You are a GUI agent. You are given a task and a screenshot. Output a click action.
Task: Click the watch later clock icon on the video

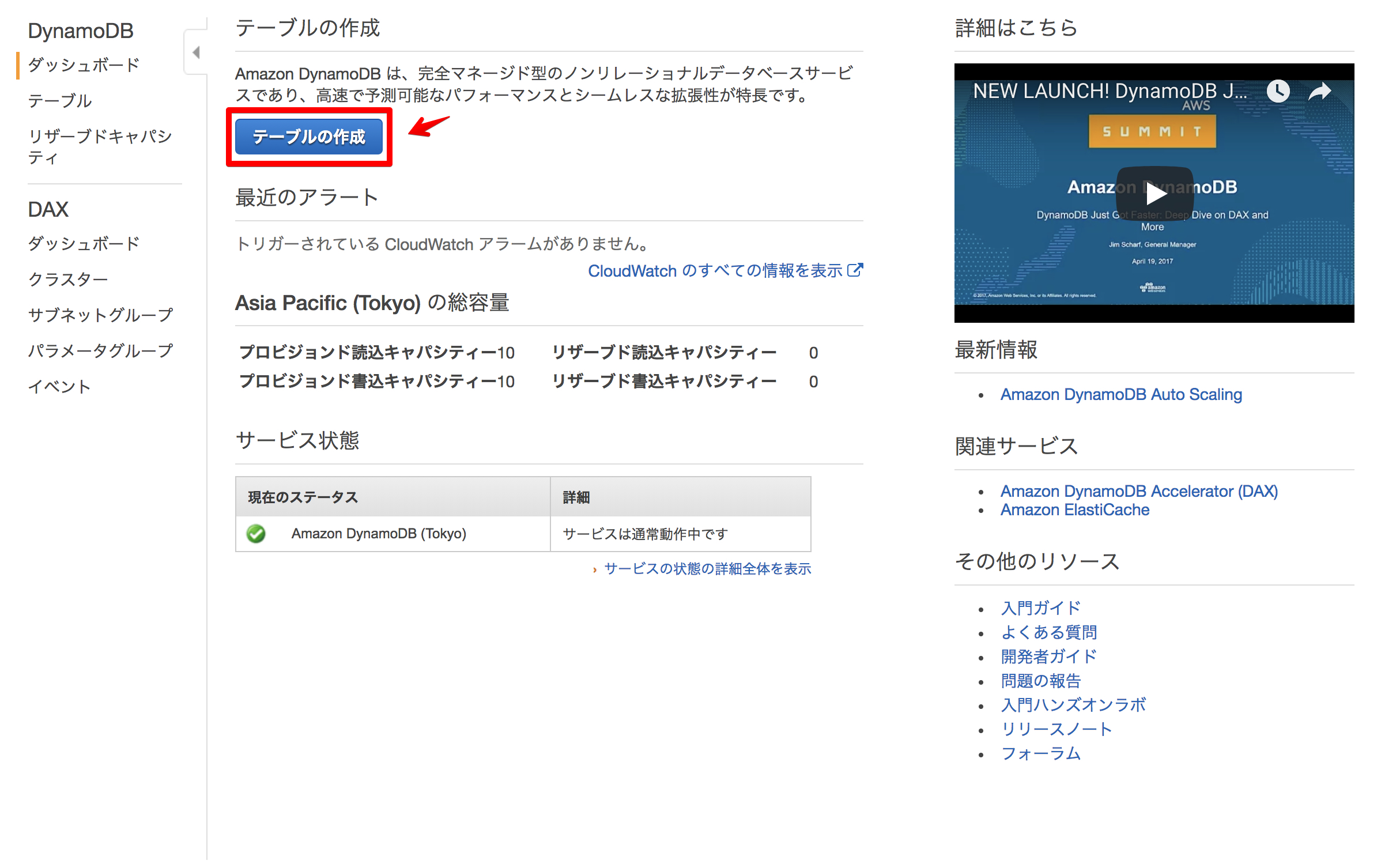(x=1278, y=91)
